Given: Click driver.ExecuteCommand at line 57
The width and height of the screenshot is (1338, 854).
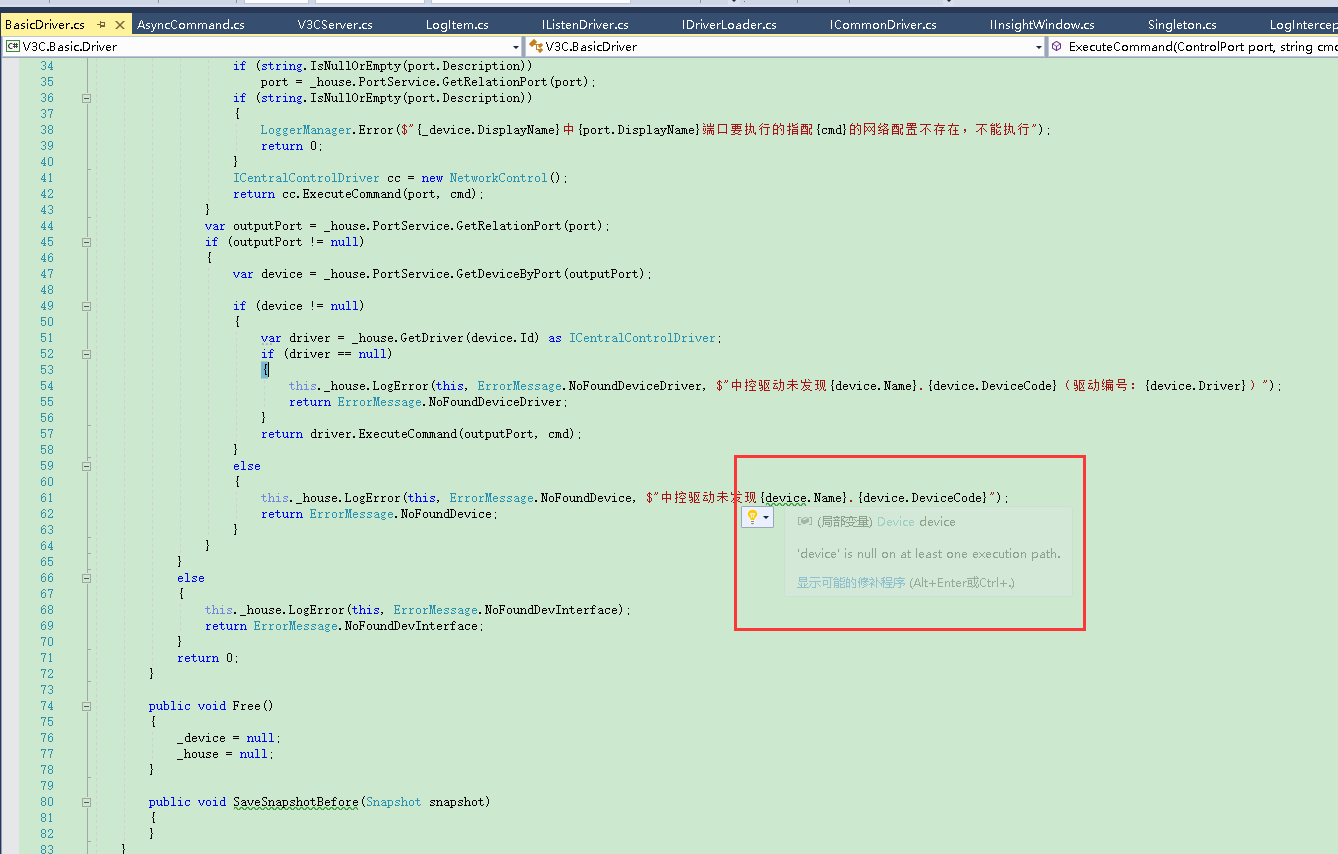Looking at the screenshot, I should click(x=383, y=434).
